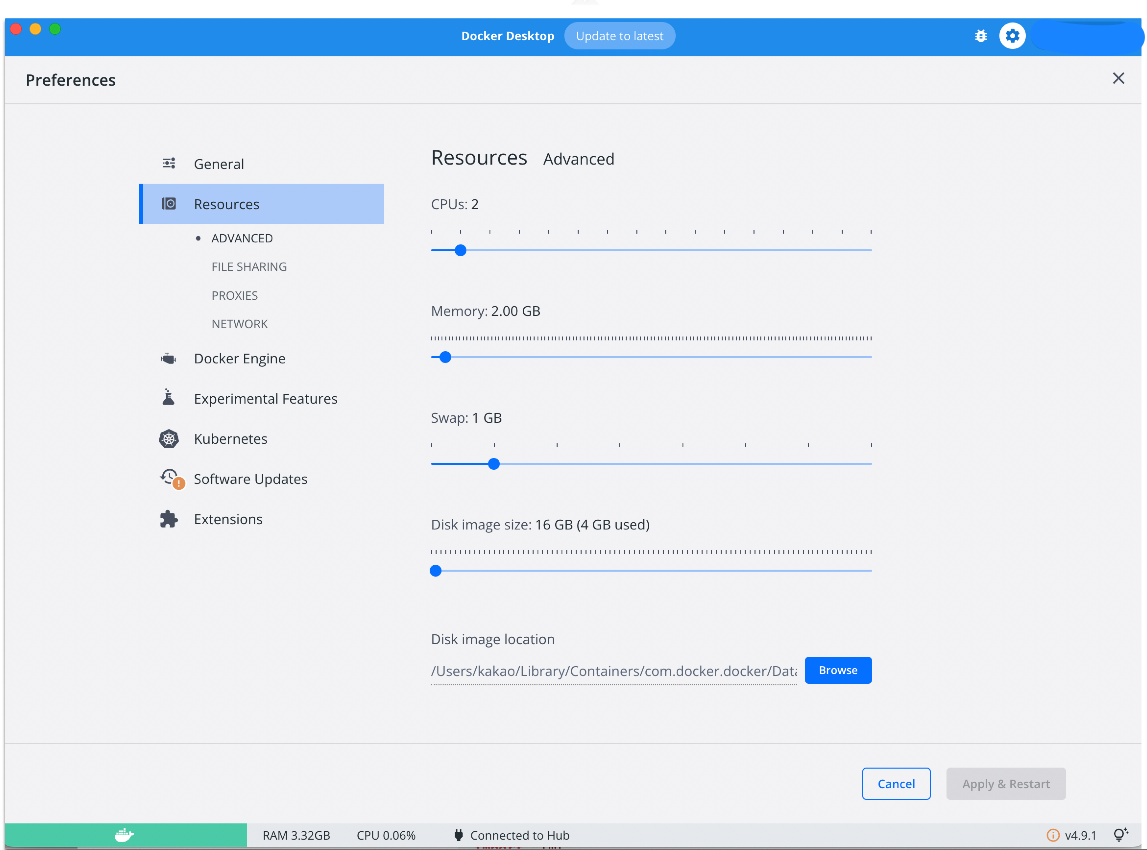Click the Swap slider handle
1147x850 pixels.
[494, 464]
